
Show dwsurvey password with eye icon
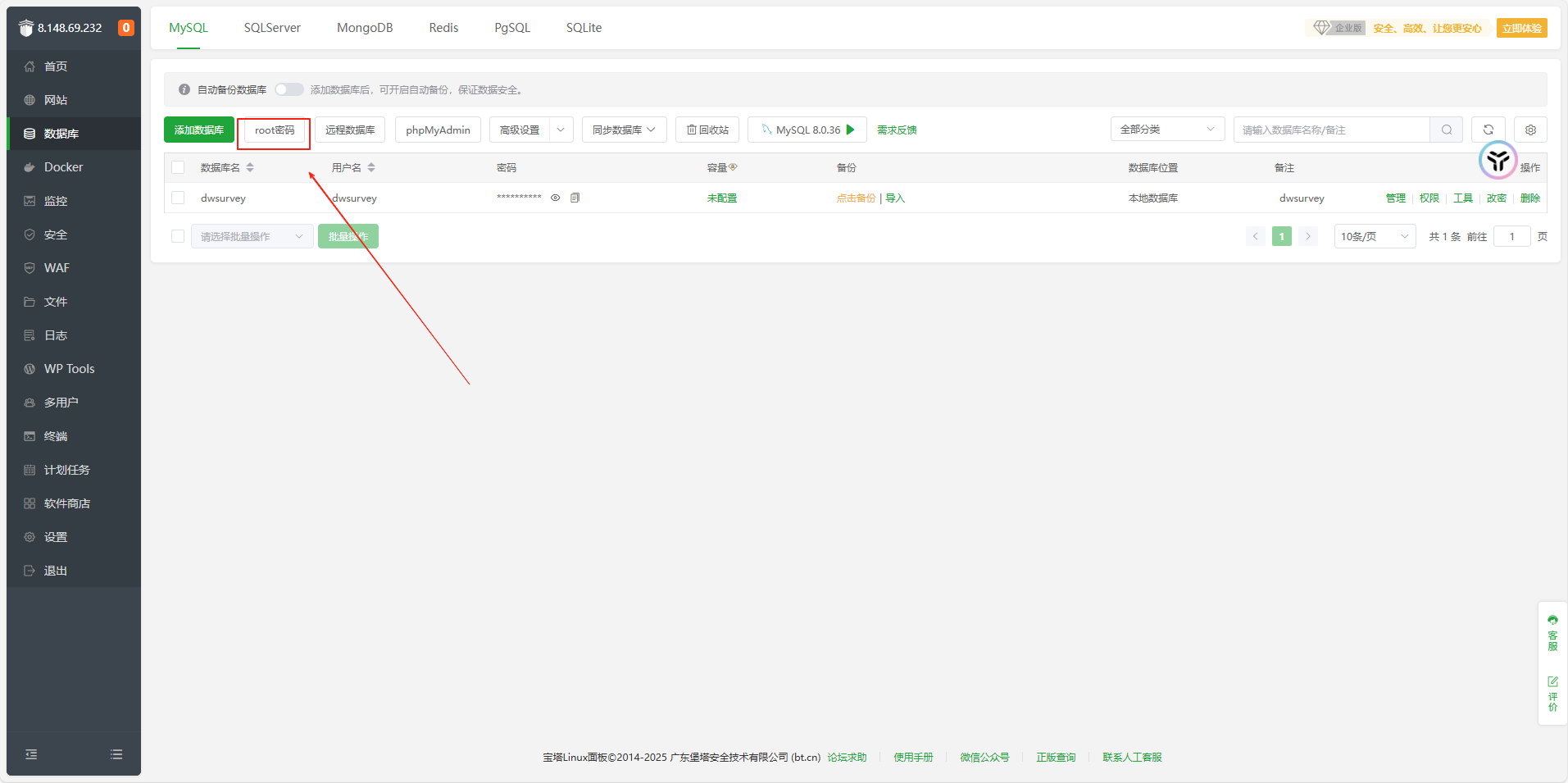pos(555,198)
